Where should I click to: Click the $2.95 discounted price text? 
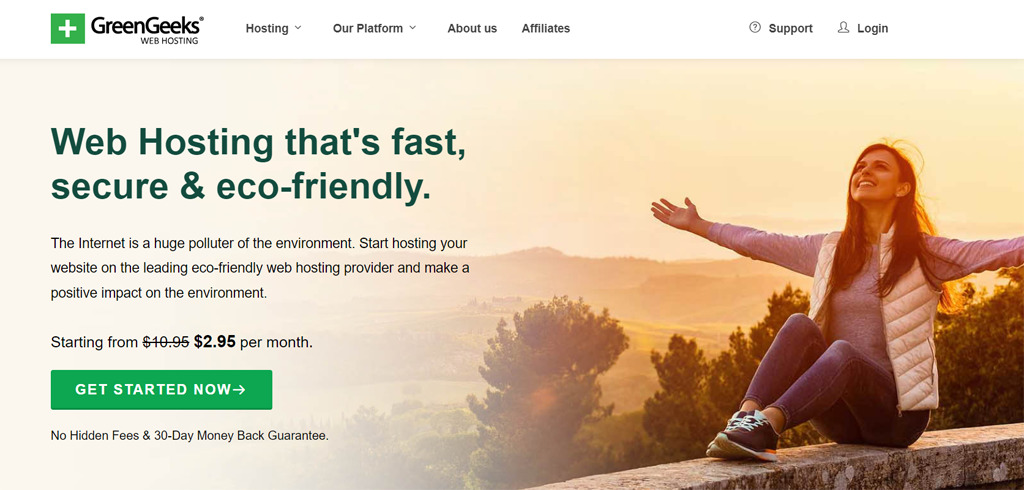215,341
